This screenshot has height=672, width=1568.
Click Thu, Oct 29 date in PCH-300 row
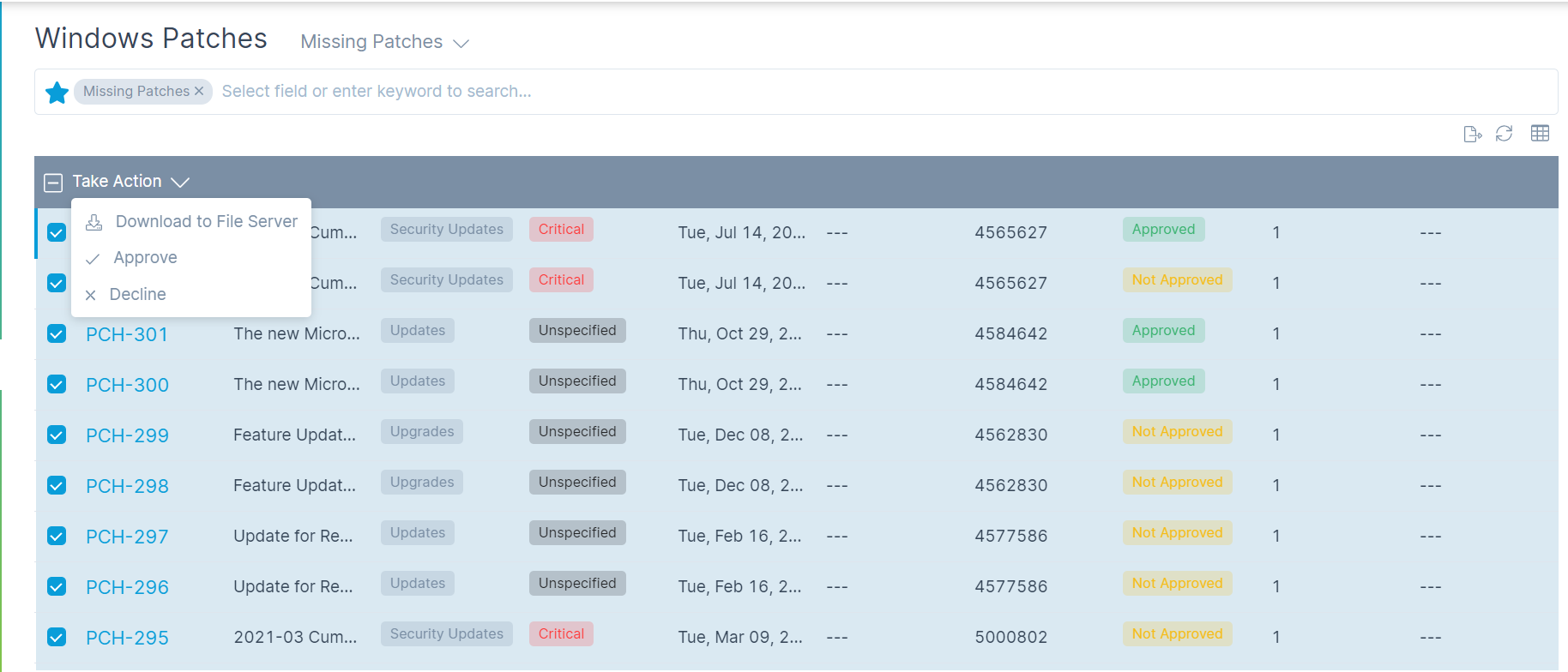[x=739, y=384]
